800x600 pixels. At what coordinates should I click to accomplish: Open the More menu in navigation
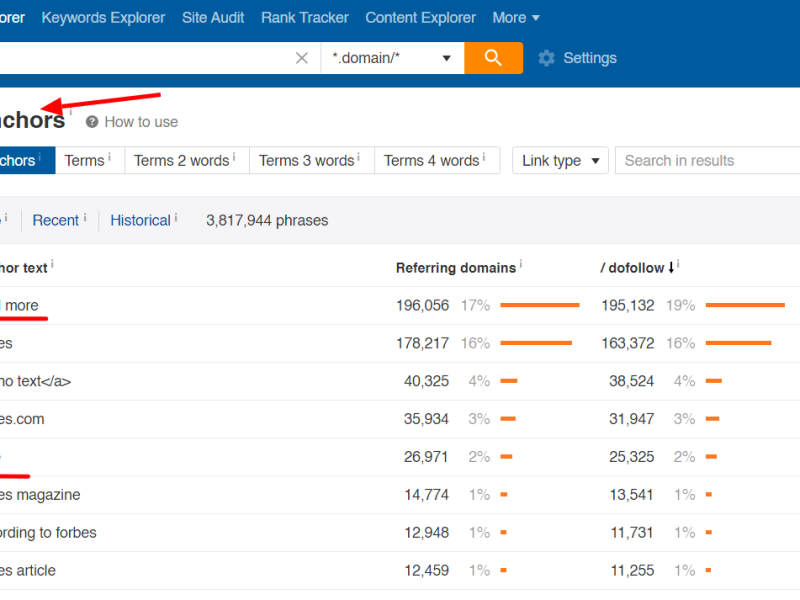[516, 18]
